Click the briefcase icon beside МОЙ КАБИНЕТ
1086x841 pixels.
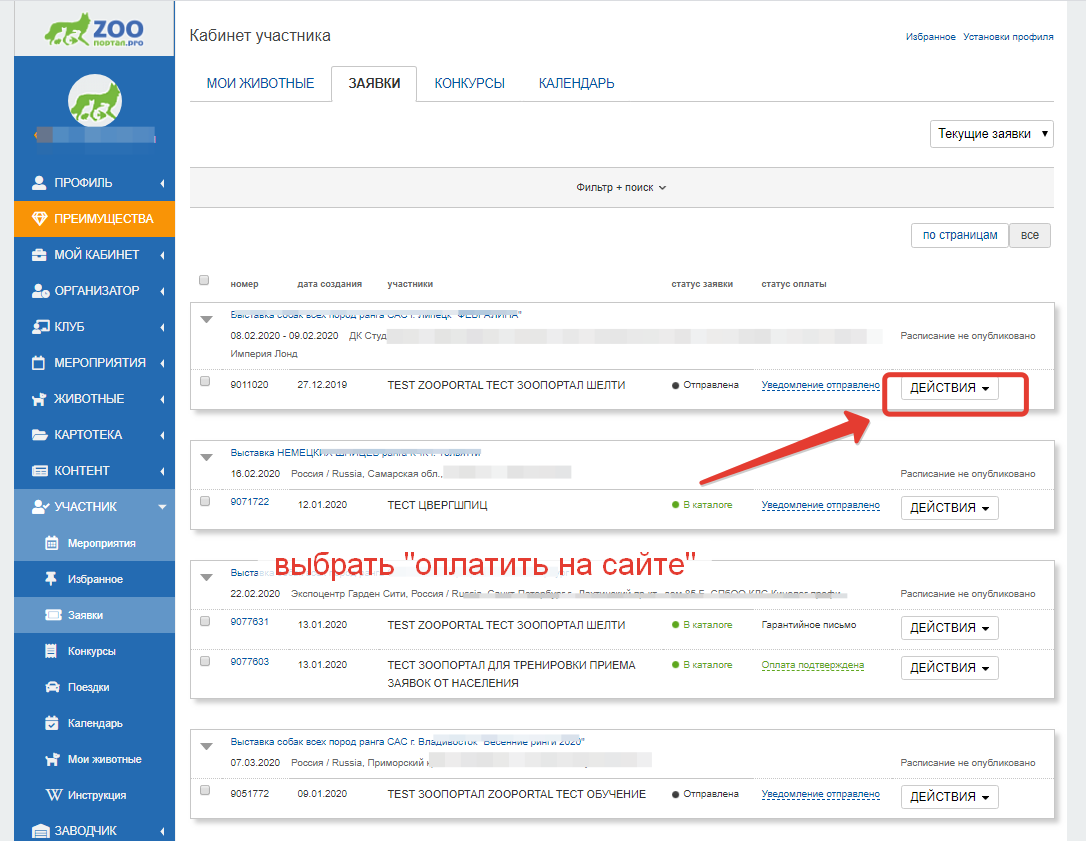39,255
